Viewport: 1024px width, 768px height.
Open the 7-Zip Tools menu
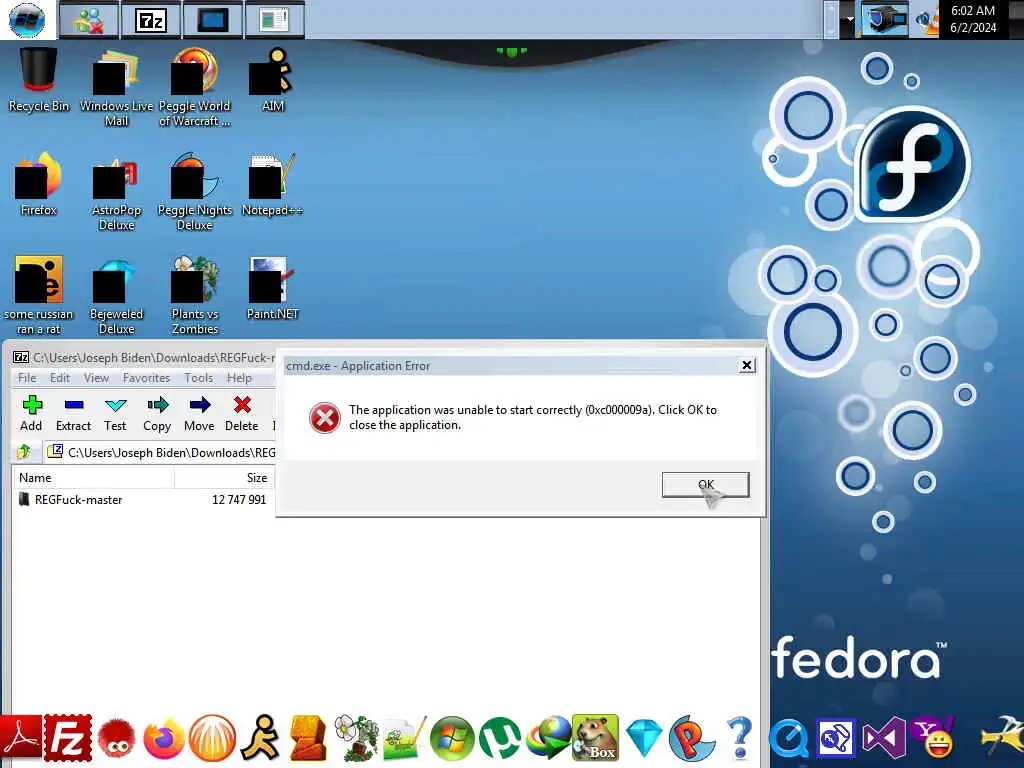click(x=199, y=378)
